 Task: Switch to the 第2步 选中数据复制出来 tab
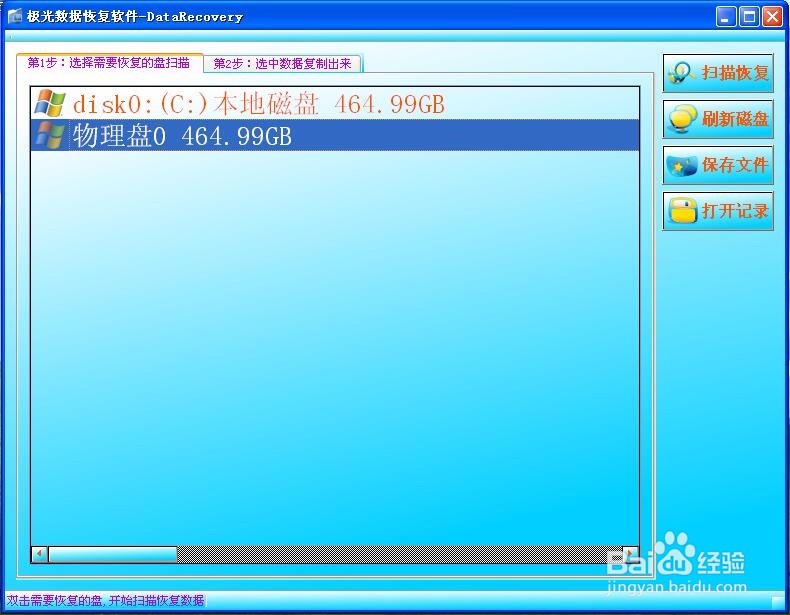pyautogui.click(x=283, y=64)
